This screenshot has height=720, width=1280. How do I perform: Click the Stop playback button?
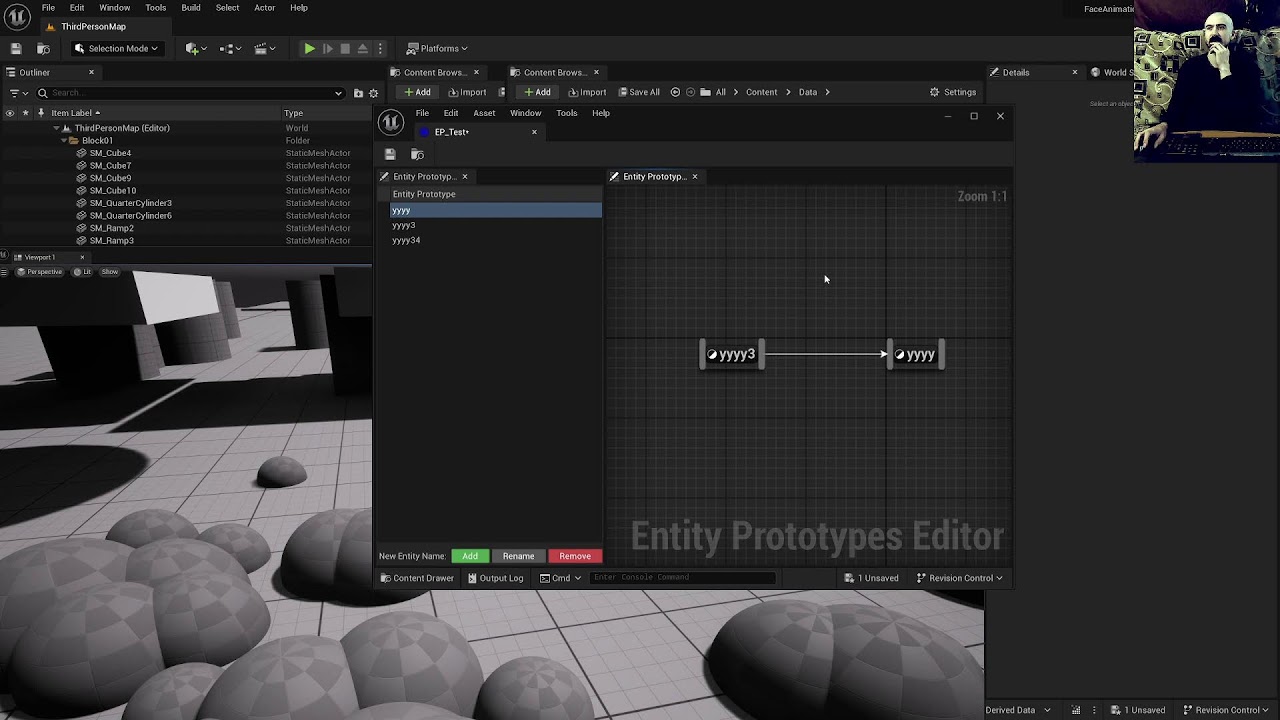(x=345, y=48)
